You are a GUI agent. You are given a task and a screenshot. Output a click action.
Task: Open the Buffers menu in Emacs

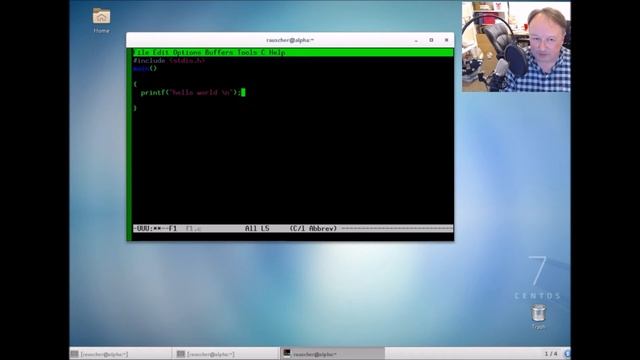[219, 53]
